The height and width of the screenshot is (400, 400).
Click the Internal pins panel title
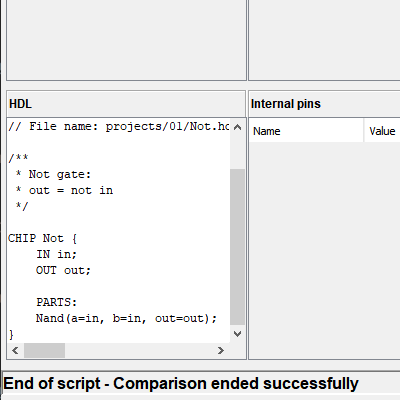click(x=286, y=104)
